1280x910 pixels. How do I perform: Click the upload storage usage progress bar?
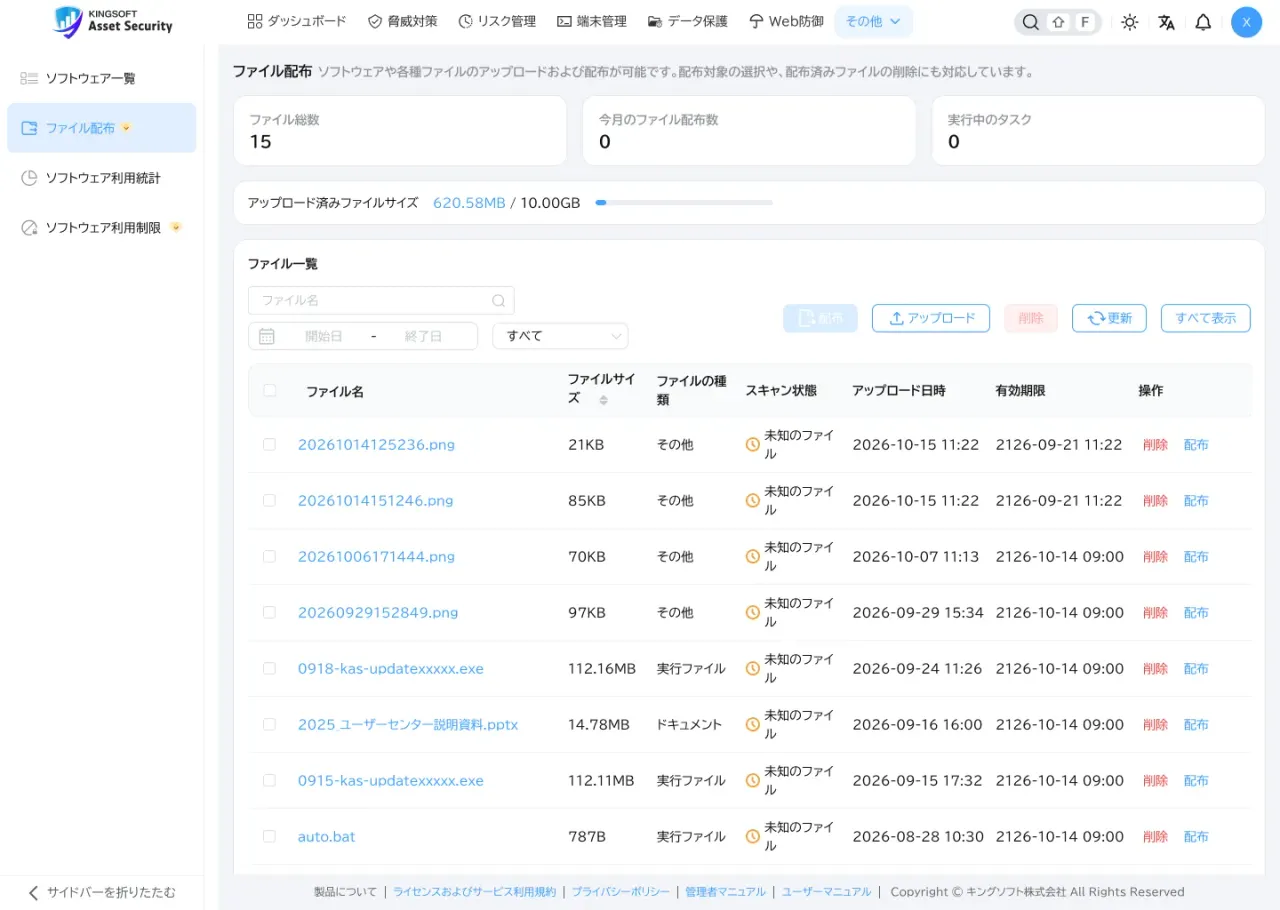pyautogui.click(x=684, y=203)
